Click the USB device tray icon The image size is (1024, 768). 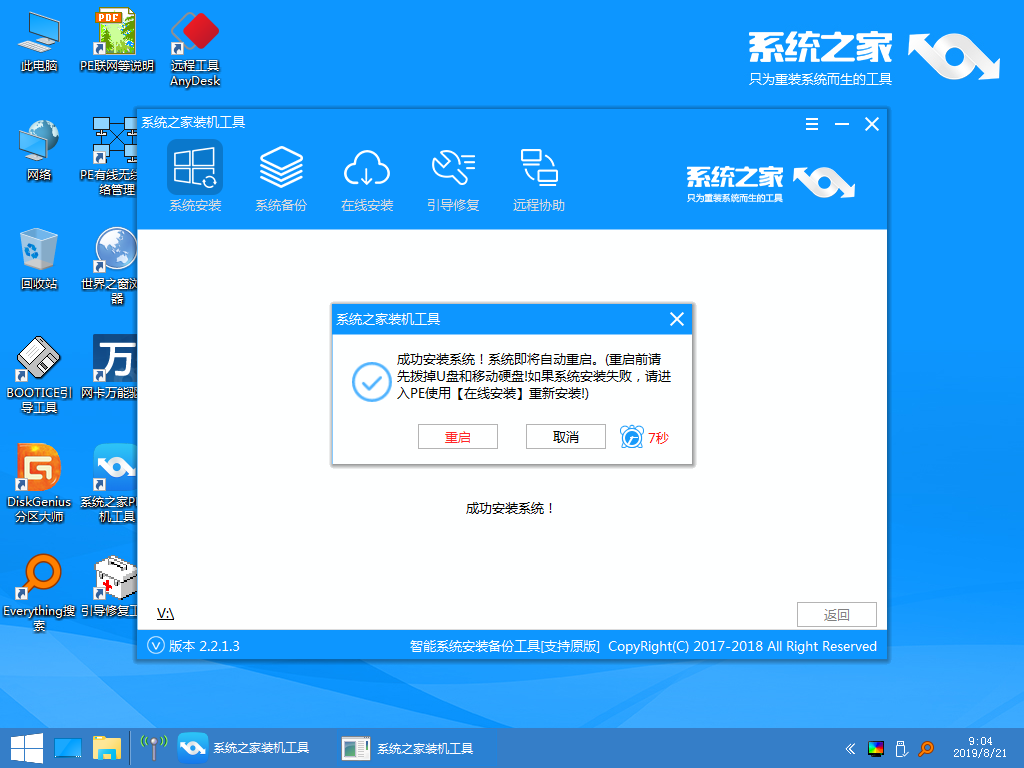901,748
